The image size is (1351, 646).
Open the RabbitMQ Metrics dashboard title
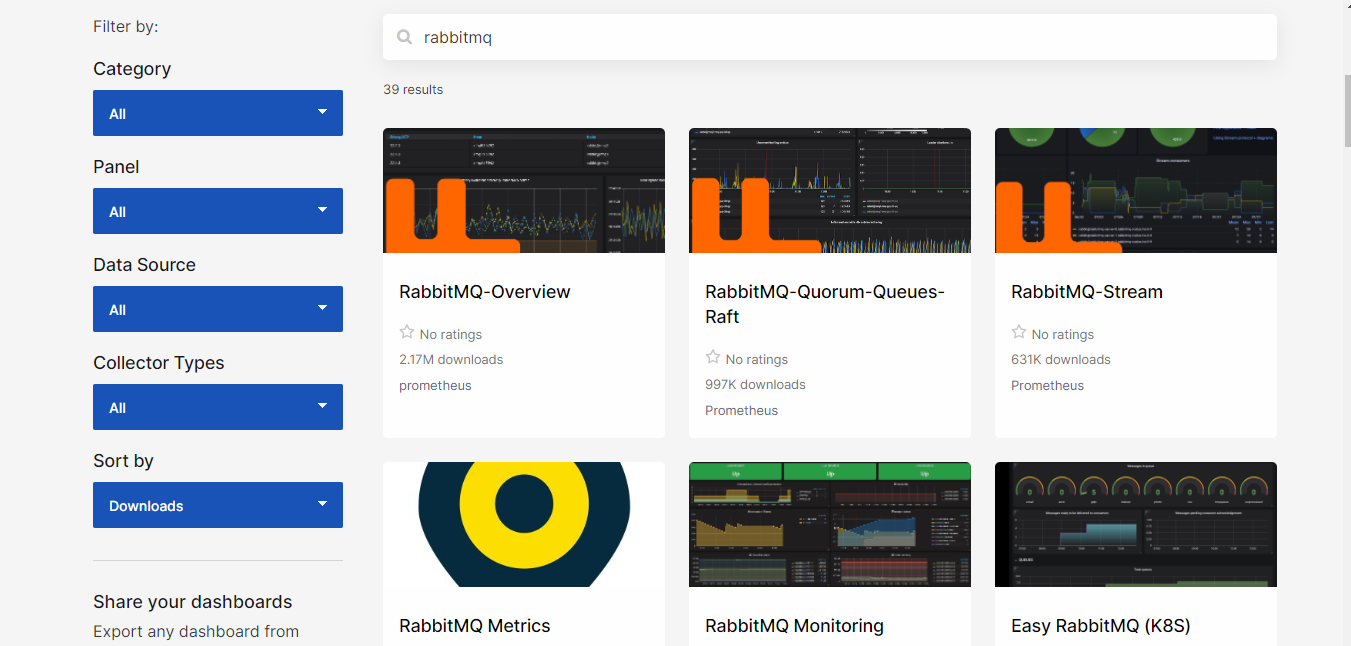[475, 626]
